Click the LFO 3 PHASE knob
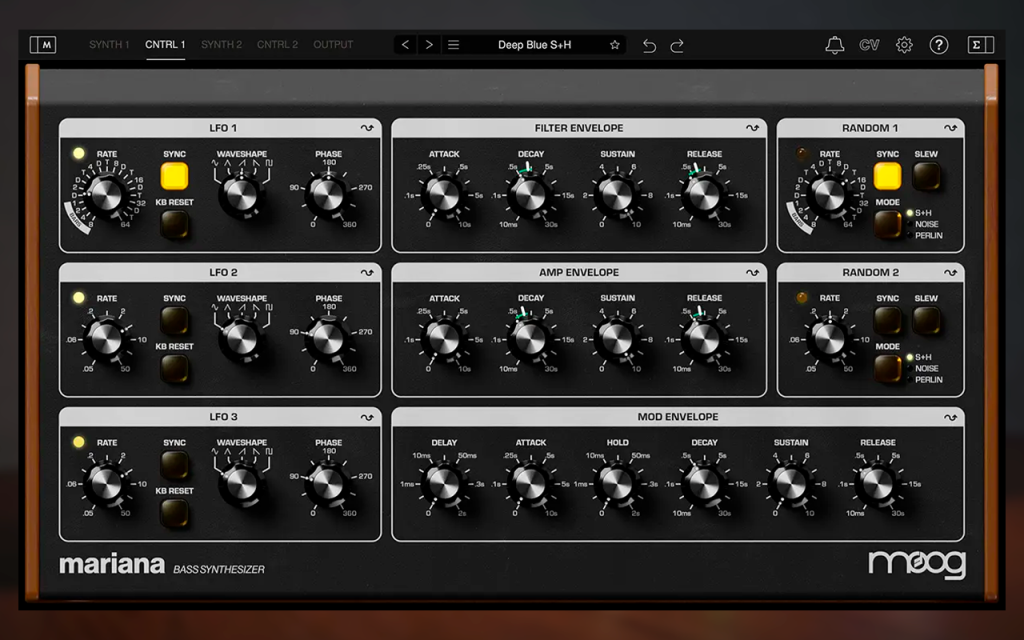The width and height of the screenshot is (1024, 640). pos(328,483)
